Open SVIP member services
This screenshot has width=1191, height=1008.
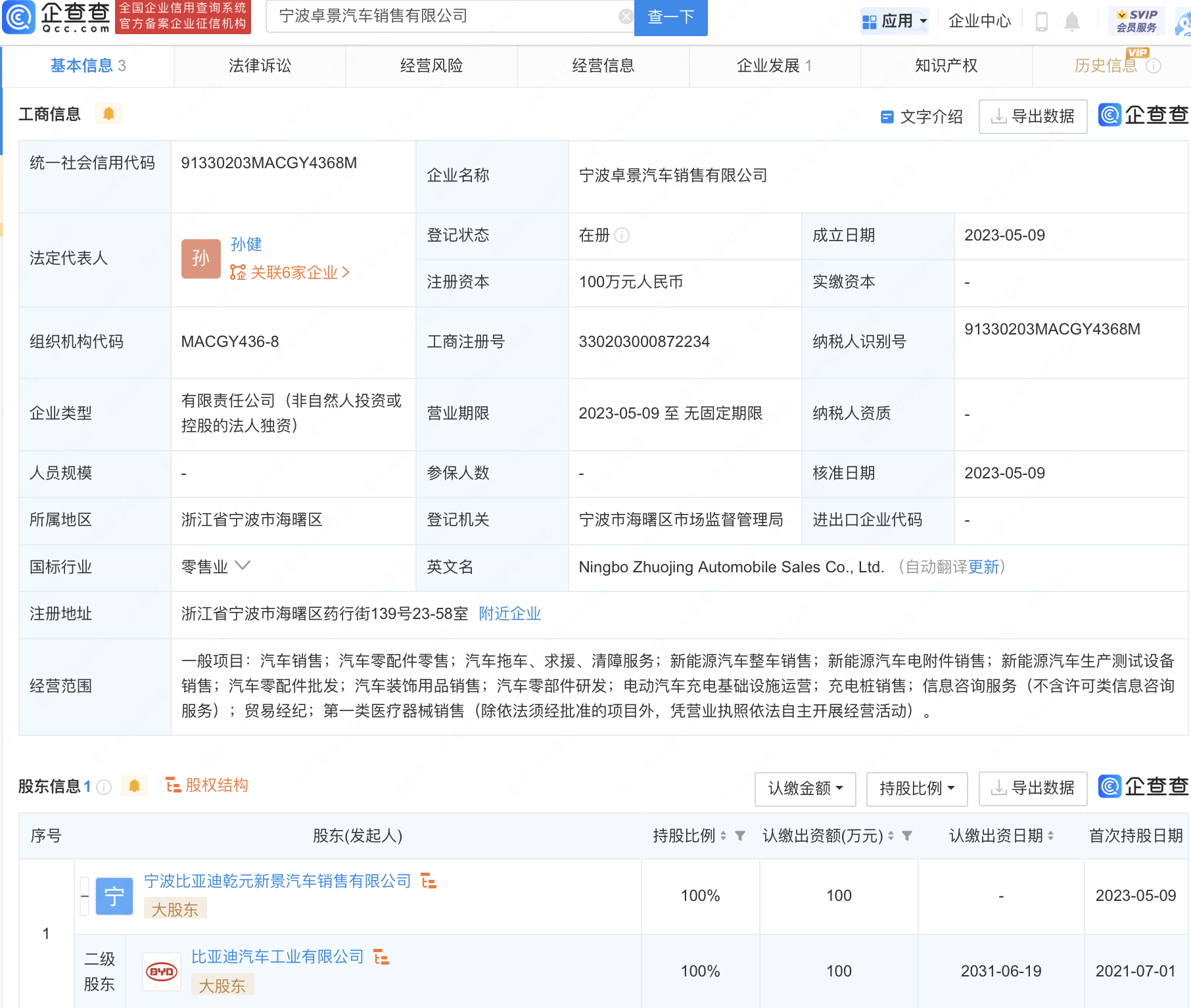(x=1137, y=20)
